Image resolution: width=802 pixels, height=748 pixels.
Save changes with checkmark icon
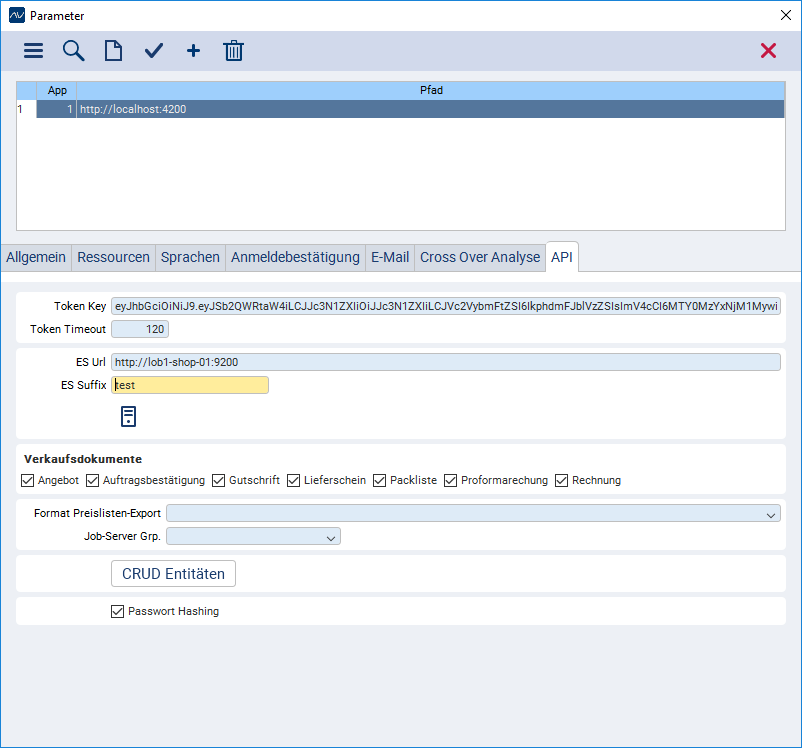point(153,51)
